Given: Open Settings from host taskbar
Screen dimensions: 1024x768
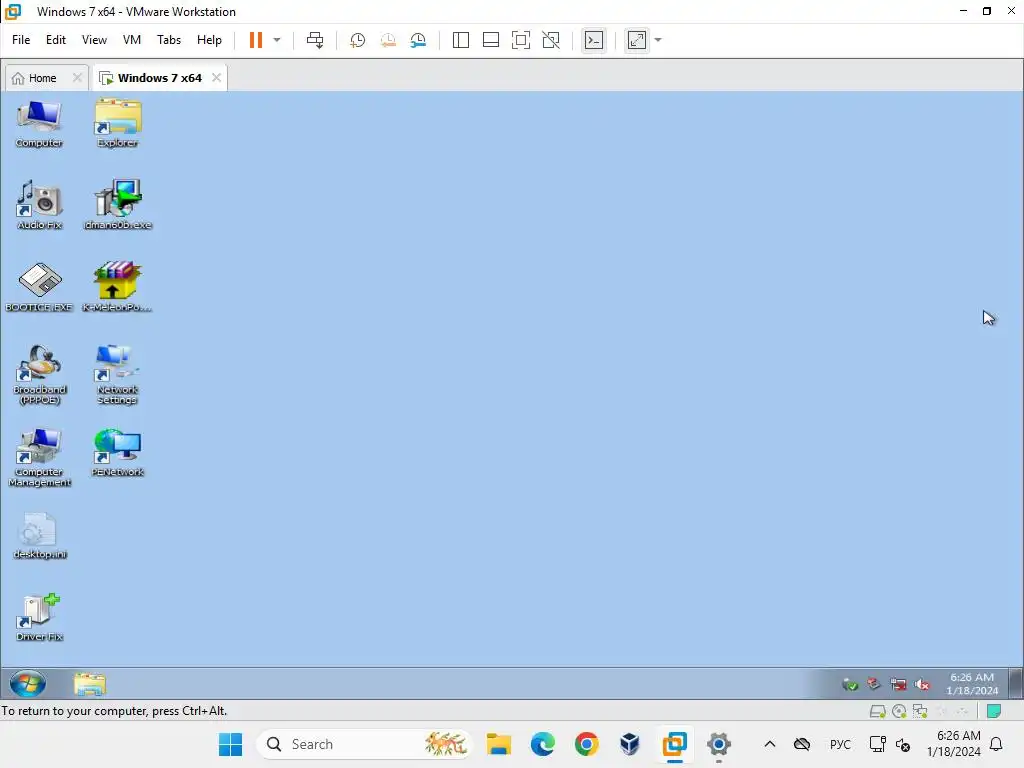Looking at the screenshot, I should pyautogui.click(x=718, y=744).
